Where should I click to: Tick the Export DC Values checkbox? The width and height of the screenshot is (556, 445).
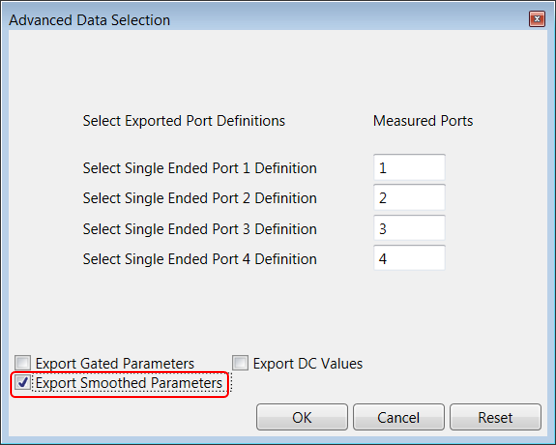(240, 363)
